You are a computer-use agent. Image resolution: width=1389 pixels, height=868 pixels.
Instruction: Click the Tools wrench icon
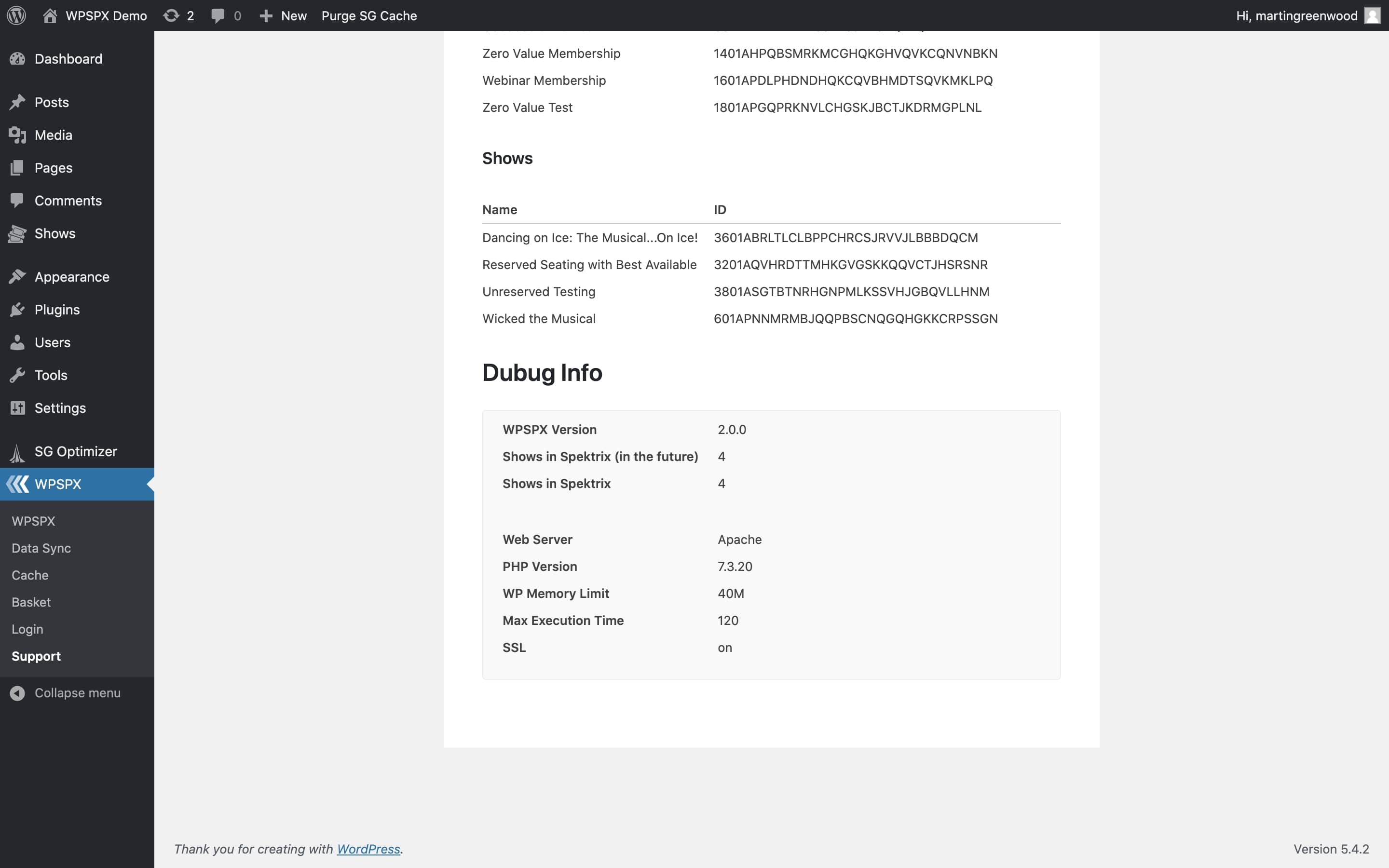[17, 375]
